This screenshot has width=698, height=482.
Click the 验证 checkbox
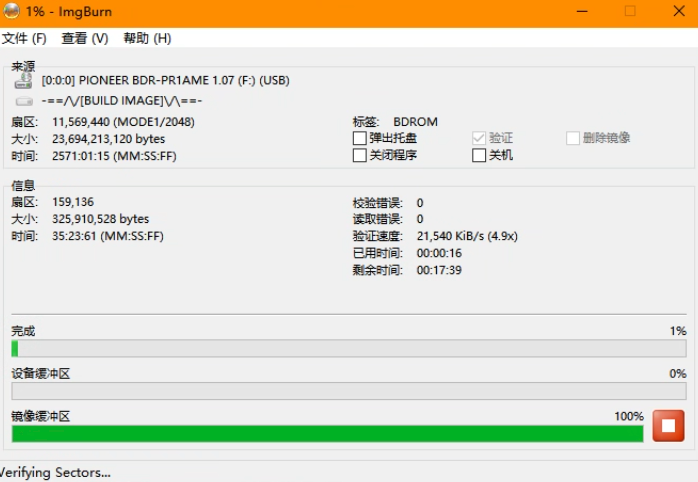pos(479,138)
